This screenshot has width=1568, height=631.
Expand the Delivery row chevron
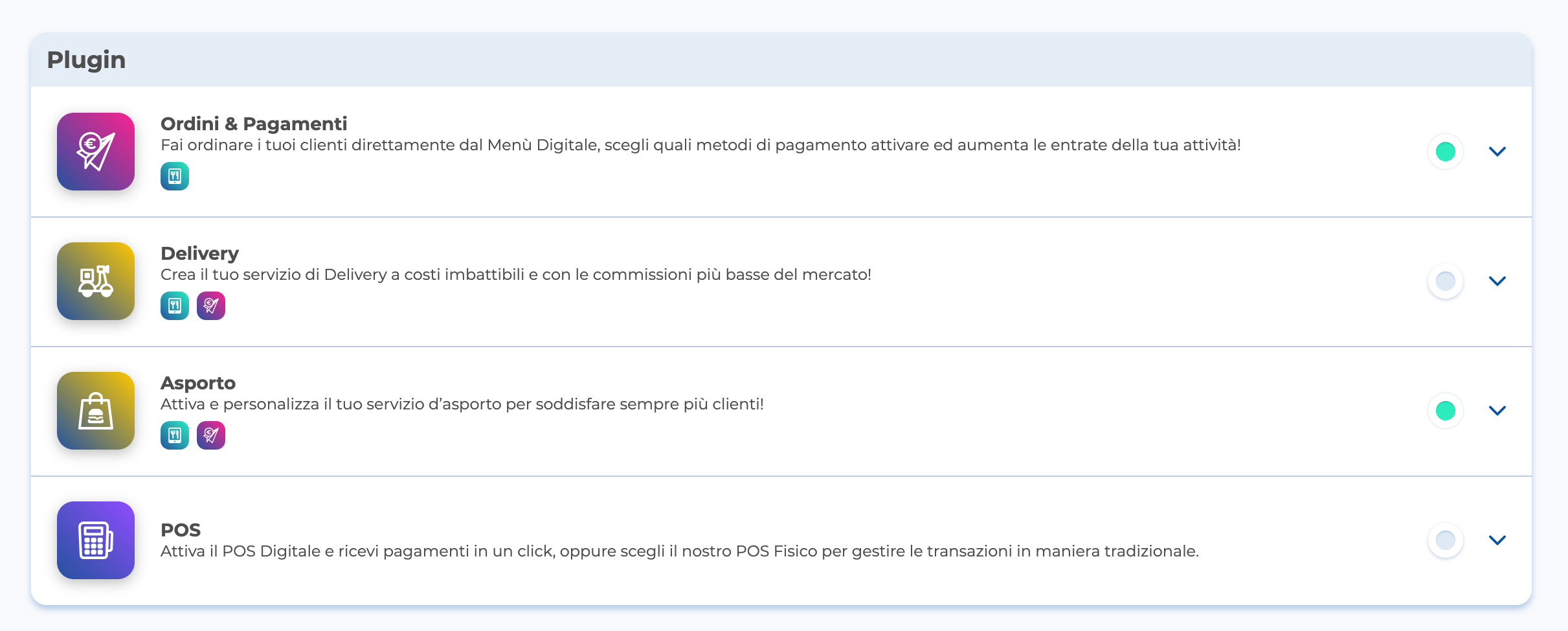pos(1497,281)
